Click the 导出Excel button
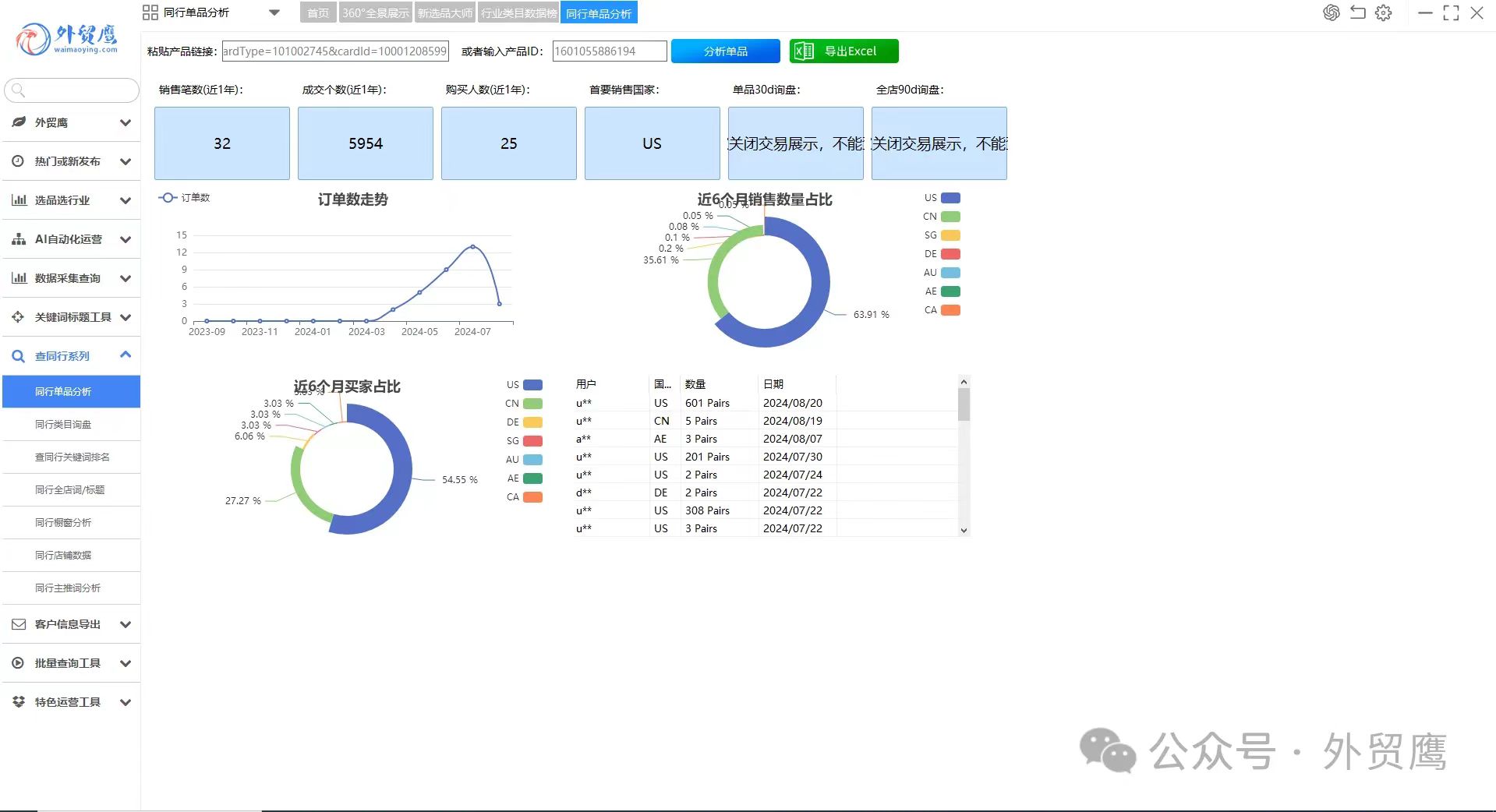The width and height of the screenshot is (1496, 812). point(843,51)
